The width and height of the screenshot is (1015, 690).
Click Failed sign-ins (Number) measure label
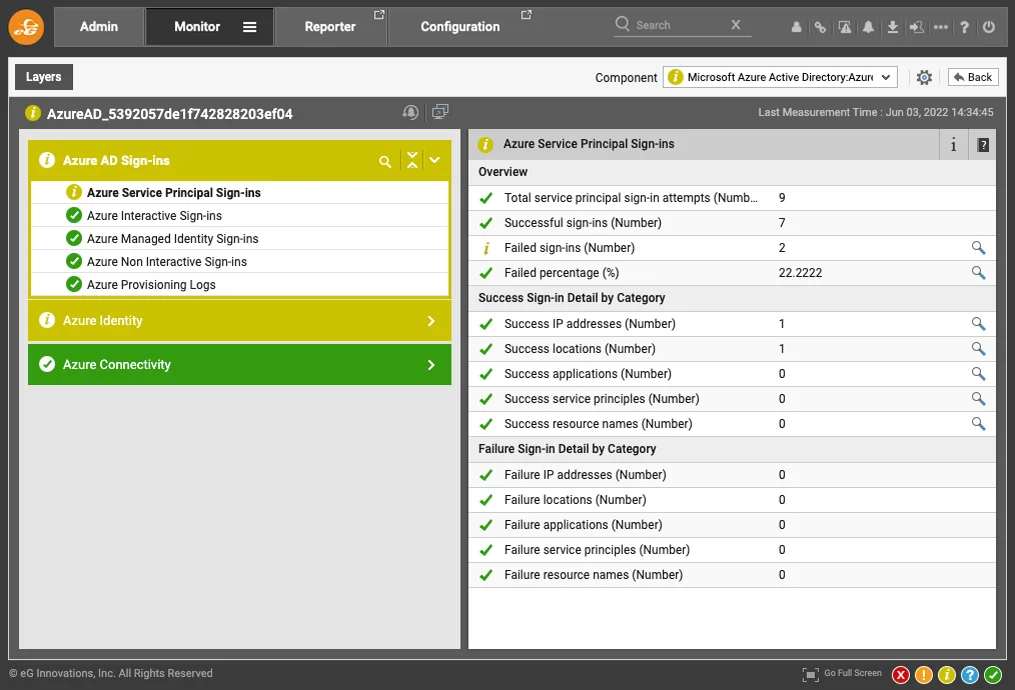[x=570, y=248]
